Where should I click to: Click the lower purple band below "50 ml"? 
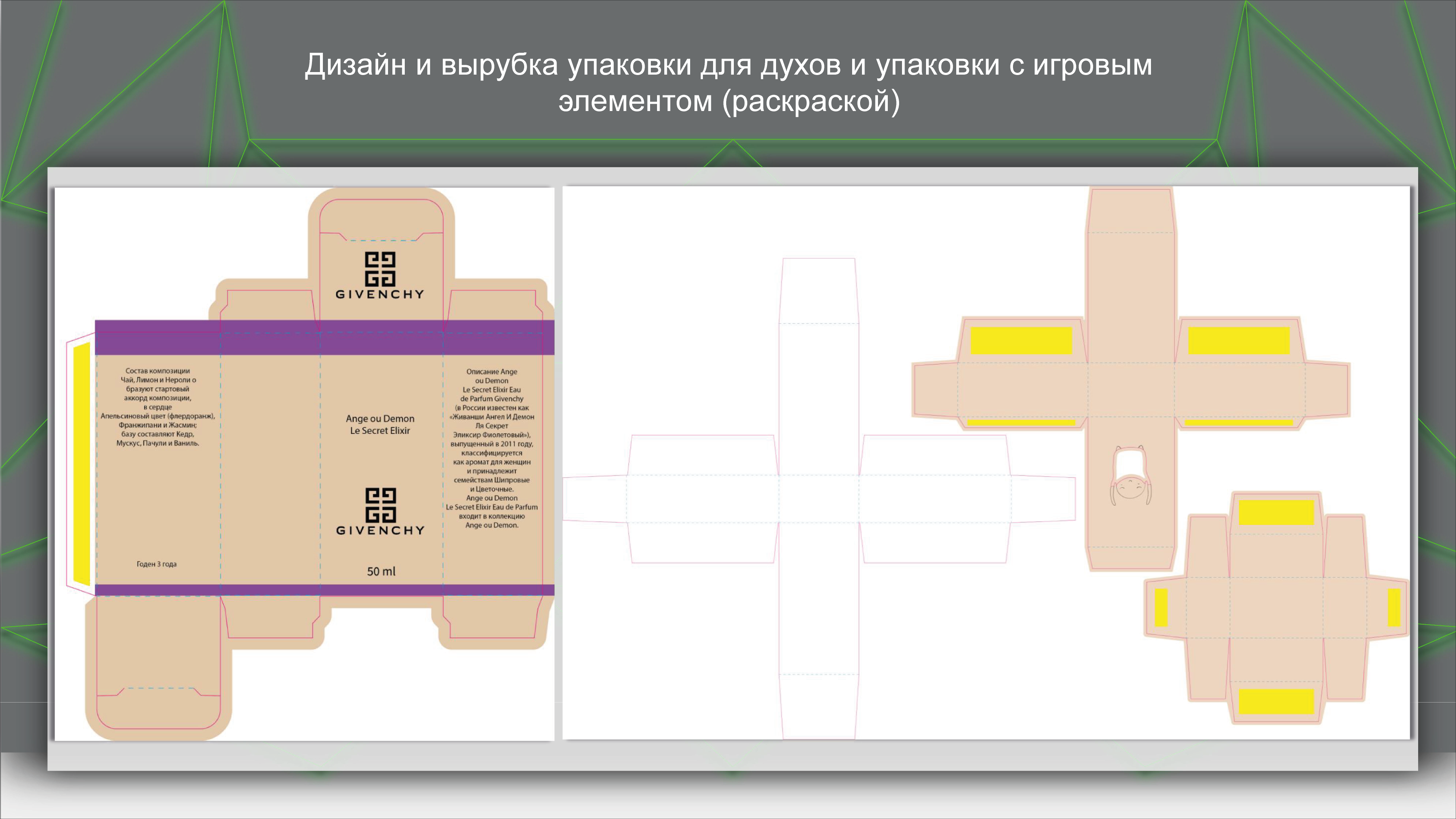pyautogui.click(x=324, y=590)
